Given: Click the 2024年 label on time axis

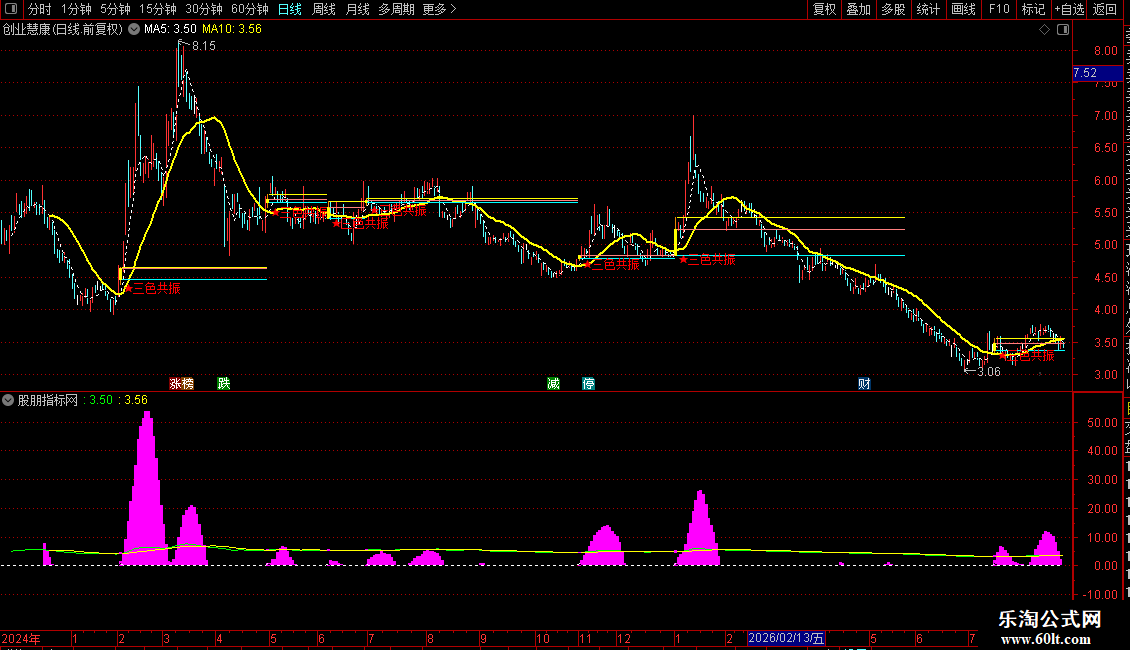Looking at the screenshot, I should click(21, 638).
